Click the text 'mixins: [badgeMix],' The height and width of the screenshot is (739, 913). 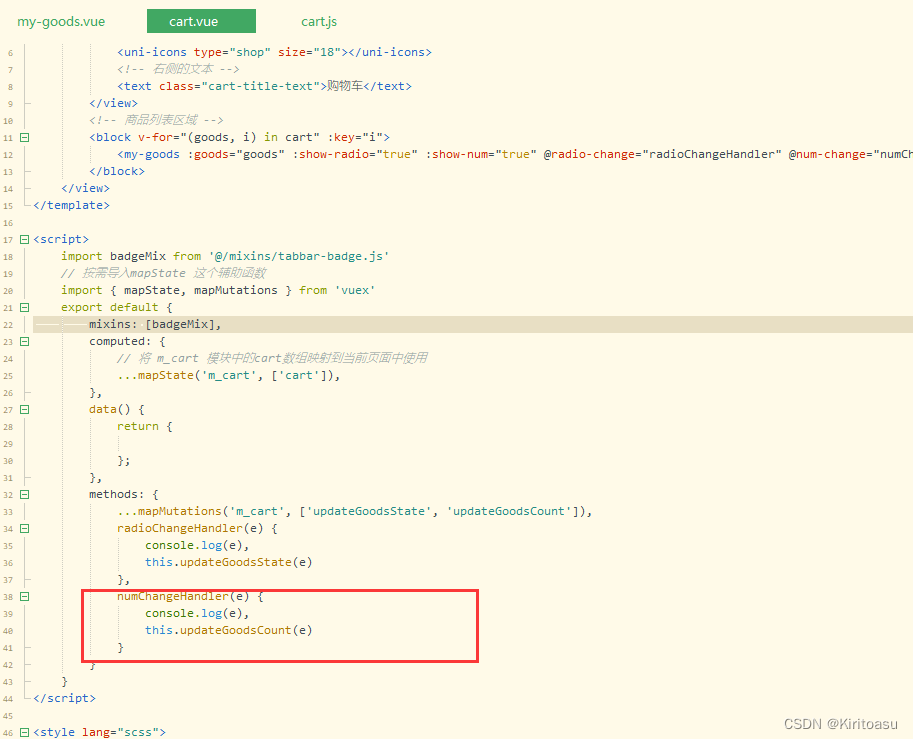tap(155, 324)
